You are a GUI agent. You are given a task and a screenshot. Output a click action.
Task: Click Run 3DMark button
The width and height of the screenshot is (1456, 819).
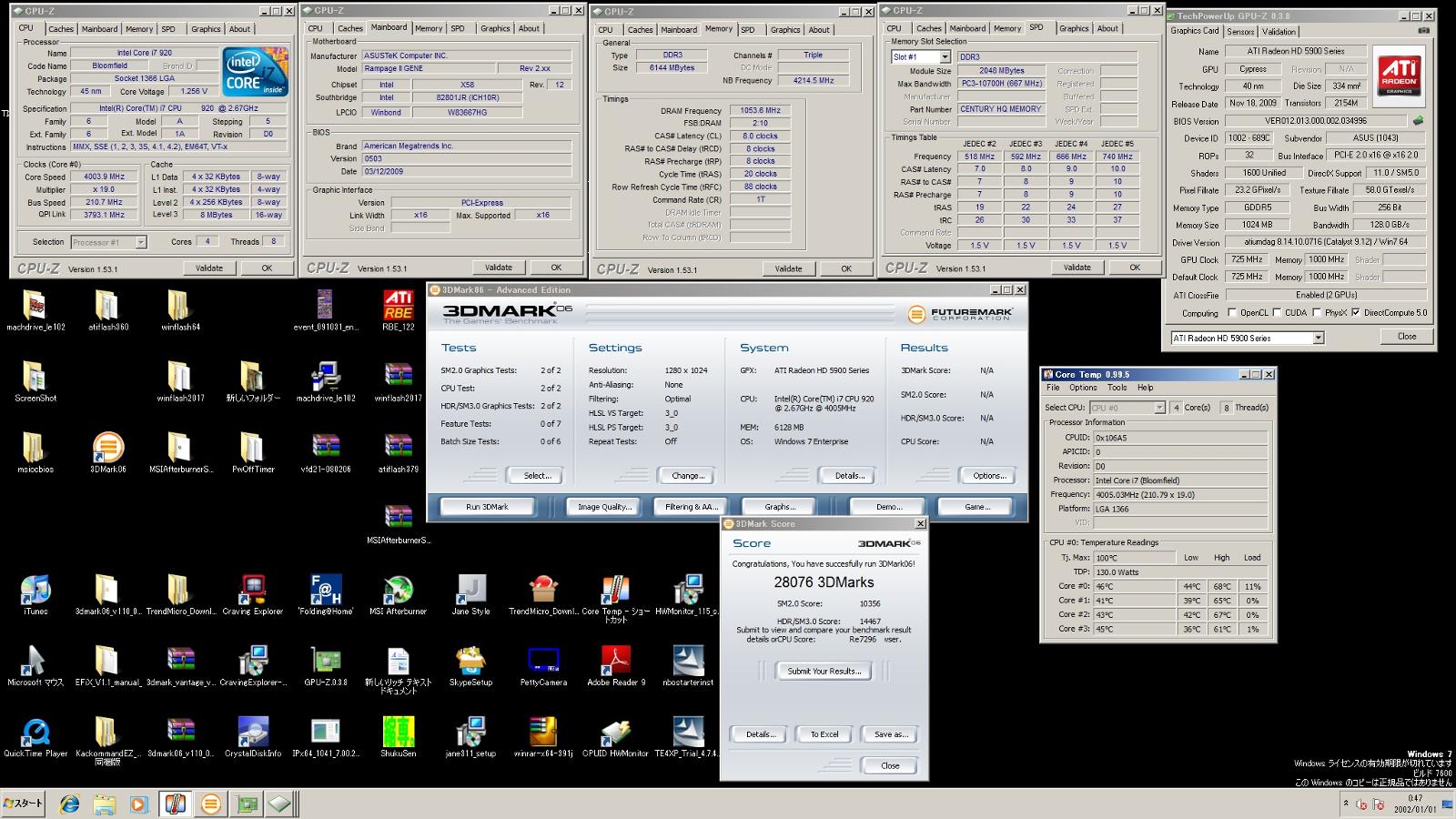(x=487, y=507)
